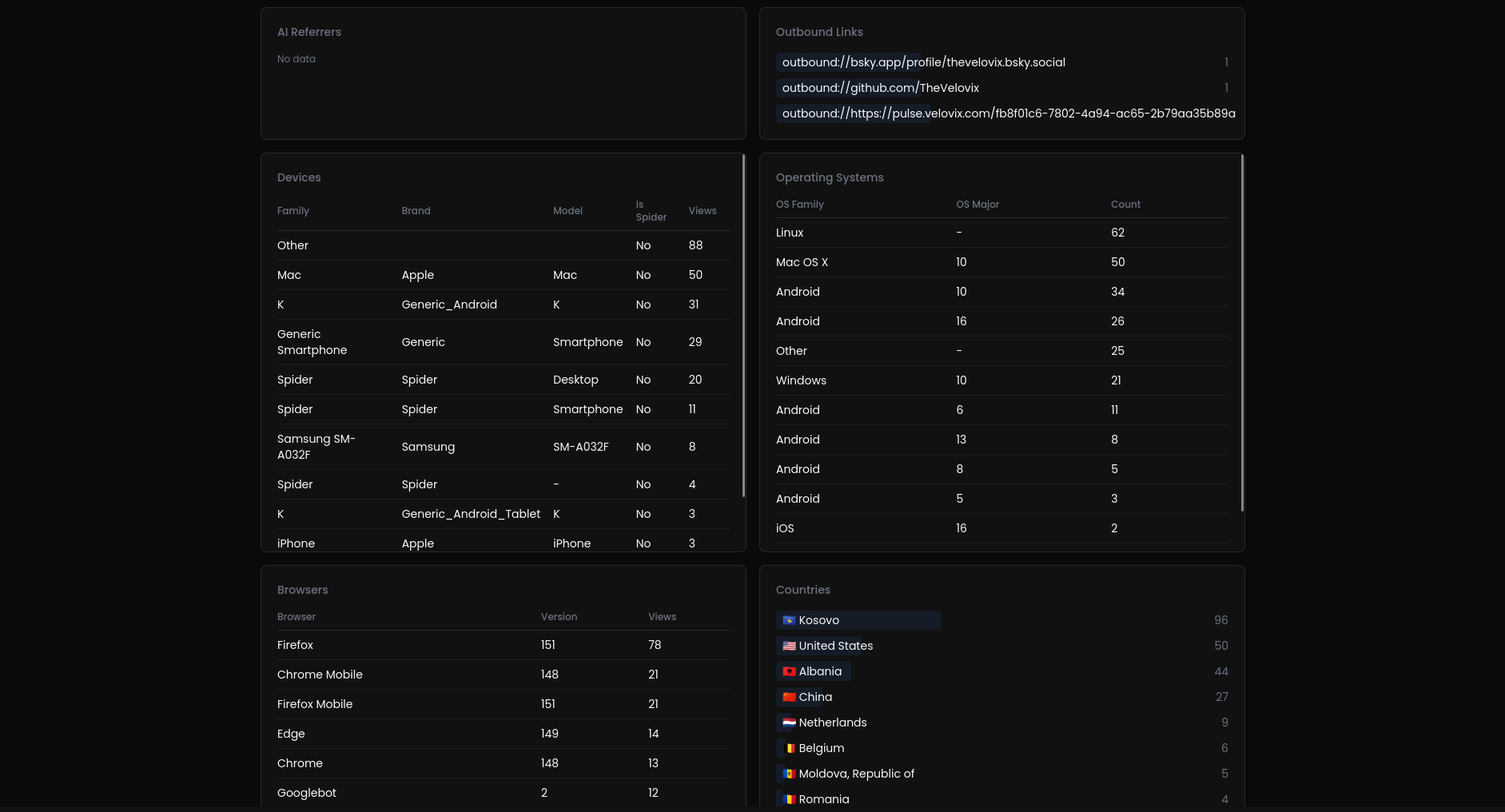This screenshot has width=1505, height=812.
Task: Select the Kosovo country label
Action: (818, 620)
